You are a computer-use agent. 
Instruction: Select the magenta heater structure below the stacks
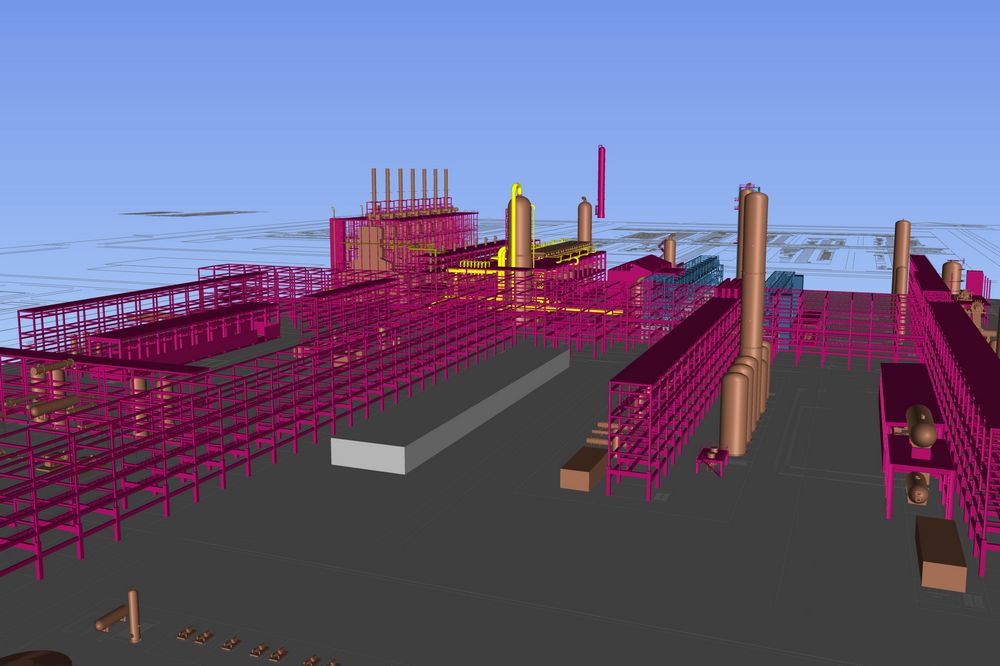coord(400,242)
